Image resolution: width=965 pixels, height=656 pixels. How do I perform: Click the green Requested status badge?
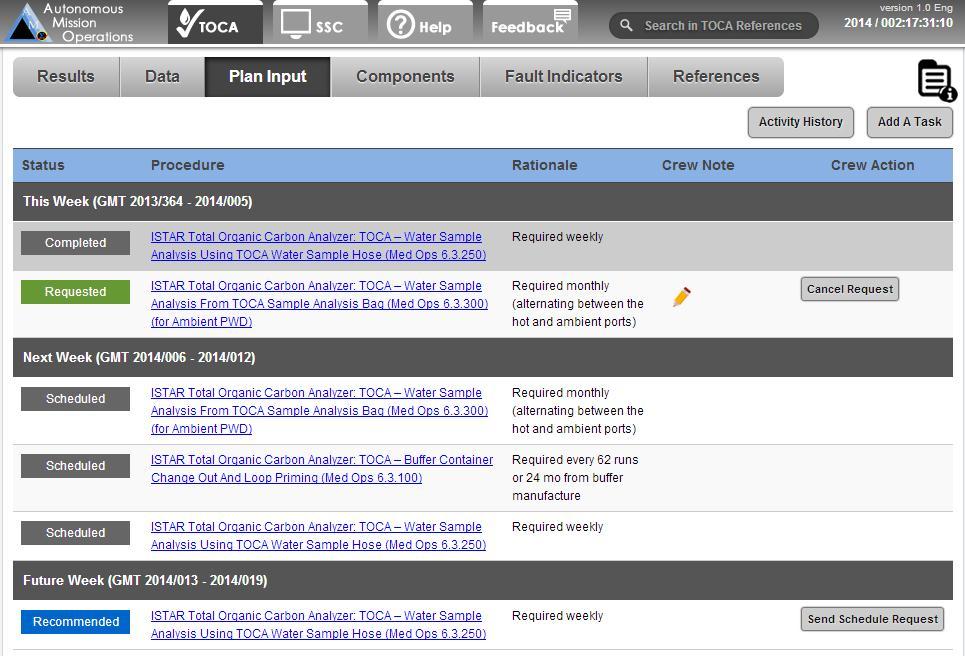click(75, 292)
